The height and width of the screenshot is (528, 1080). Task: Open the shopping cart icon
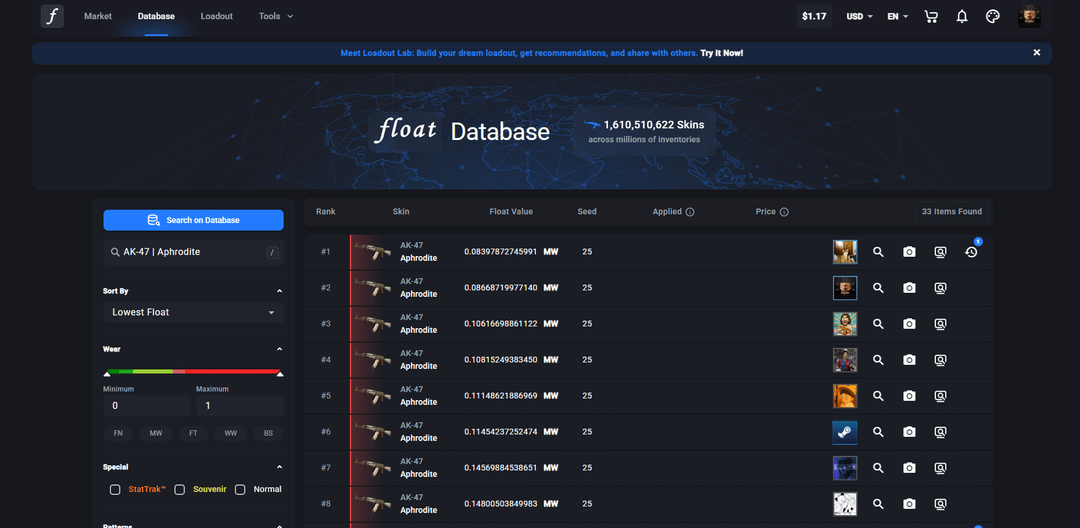[x=931, y=16]
